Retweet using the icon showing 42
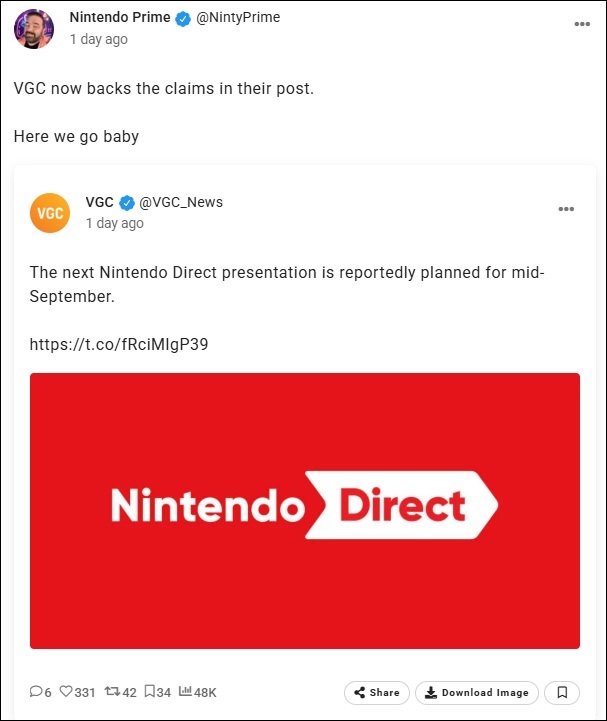Viewport: 607px width, 721px height. click(112, 691)
